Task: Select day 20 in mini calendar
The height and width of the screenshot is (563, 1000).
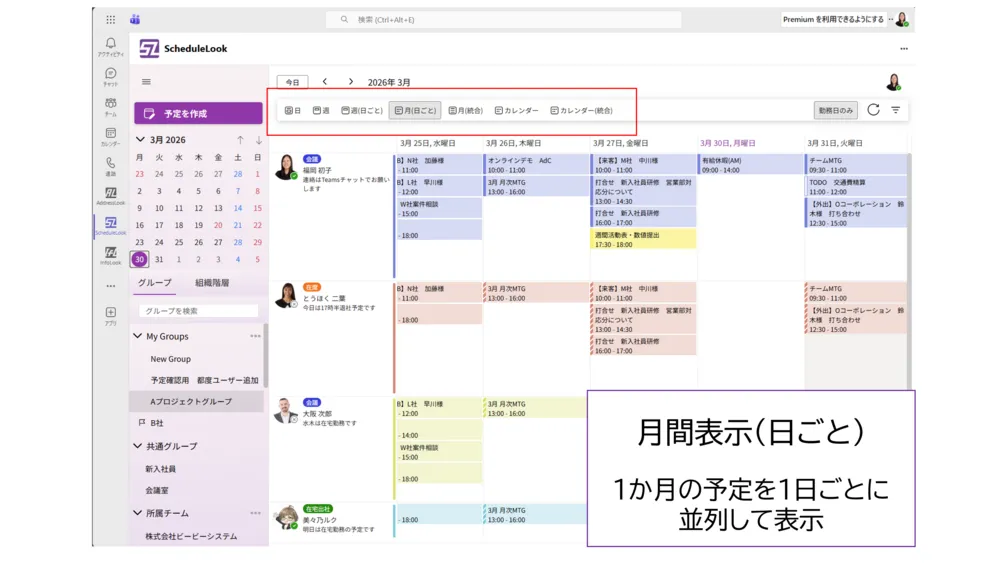Action: coord(218,225)
